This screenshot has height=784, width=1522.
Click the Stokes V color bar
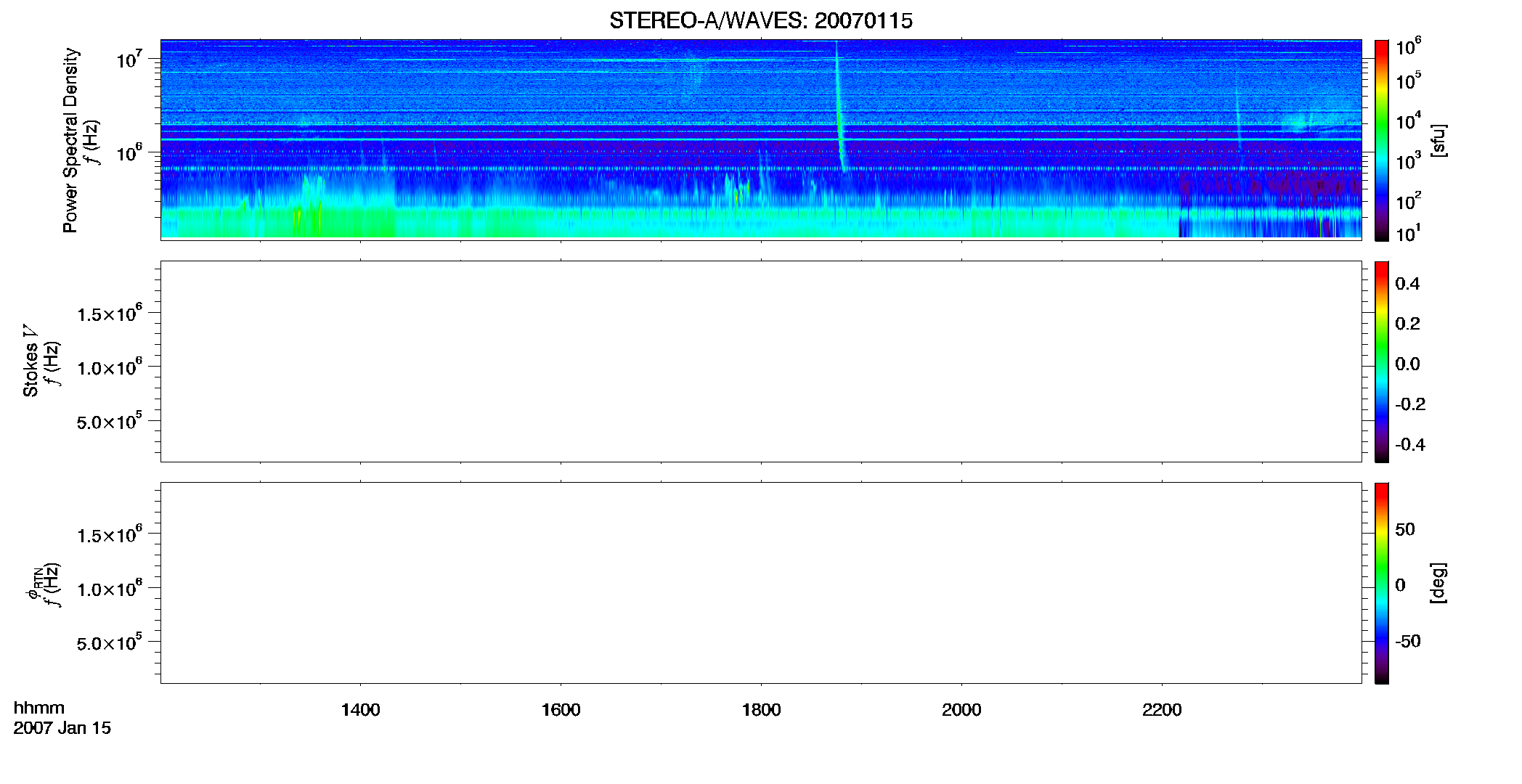[1381, 362]
